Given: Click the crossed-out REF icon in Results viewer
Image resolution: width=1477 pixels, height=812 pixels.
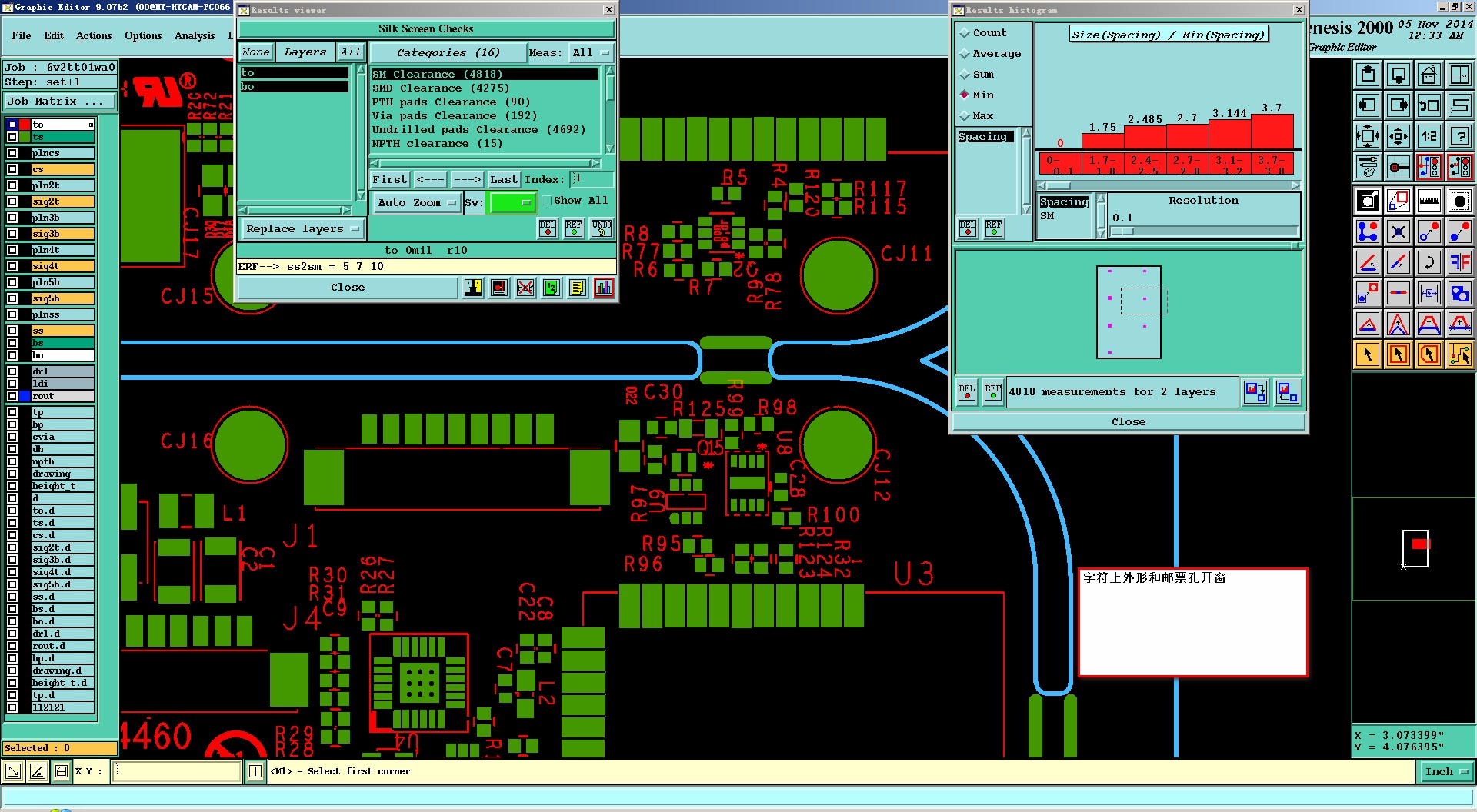Looking at the screenshot, I should click(525, 288).
